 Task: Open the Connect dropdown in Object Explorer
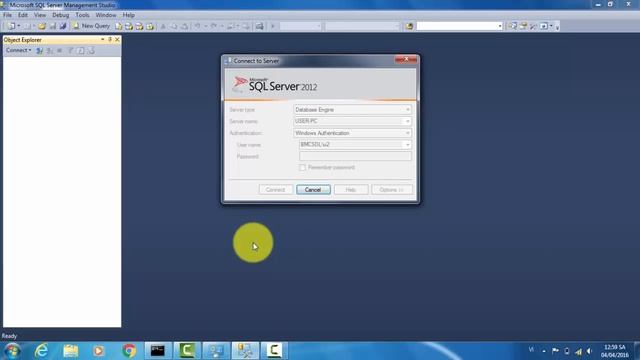pyautogui.click(x=18, y=50)
